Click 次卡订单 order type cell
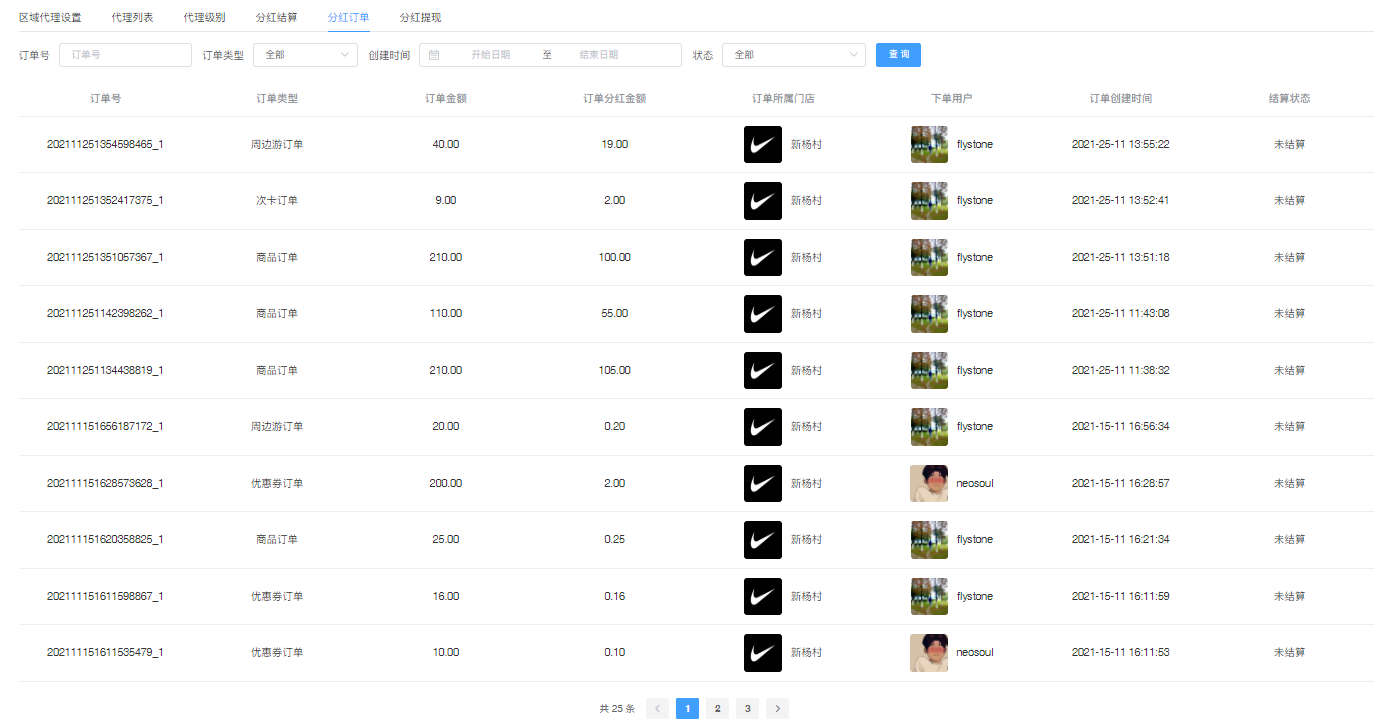 [x=277, y=201]
